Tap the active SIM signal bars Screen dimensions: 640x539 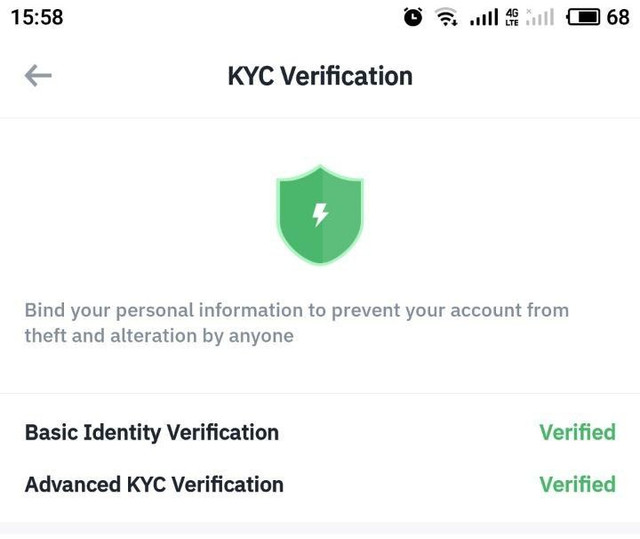tap(484, 17)
